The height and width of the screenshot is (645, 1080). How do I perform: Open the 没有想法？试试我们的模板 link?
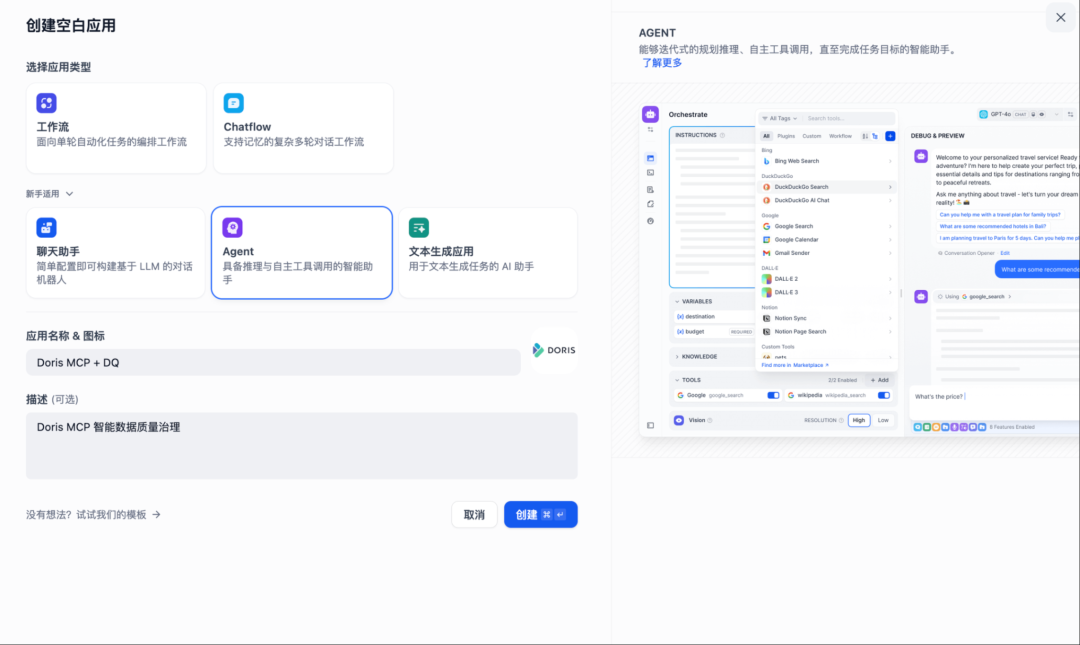pyautogui.click(x=93, y=515)
